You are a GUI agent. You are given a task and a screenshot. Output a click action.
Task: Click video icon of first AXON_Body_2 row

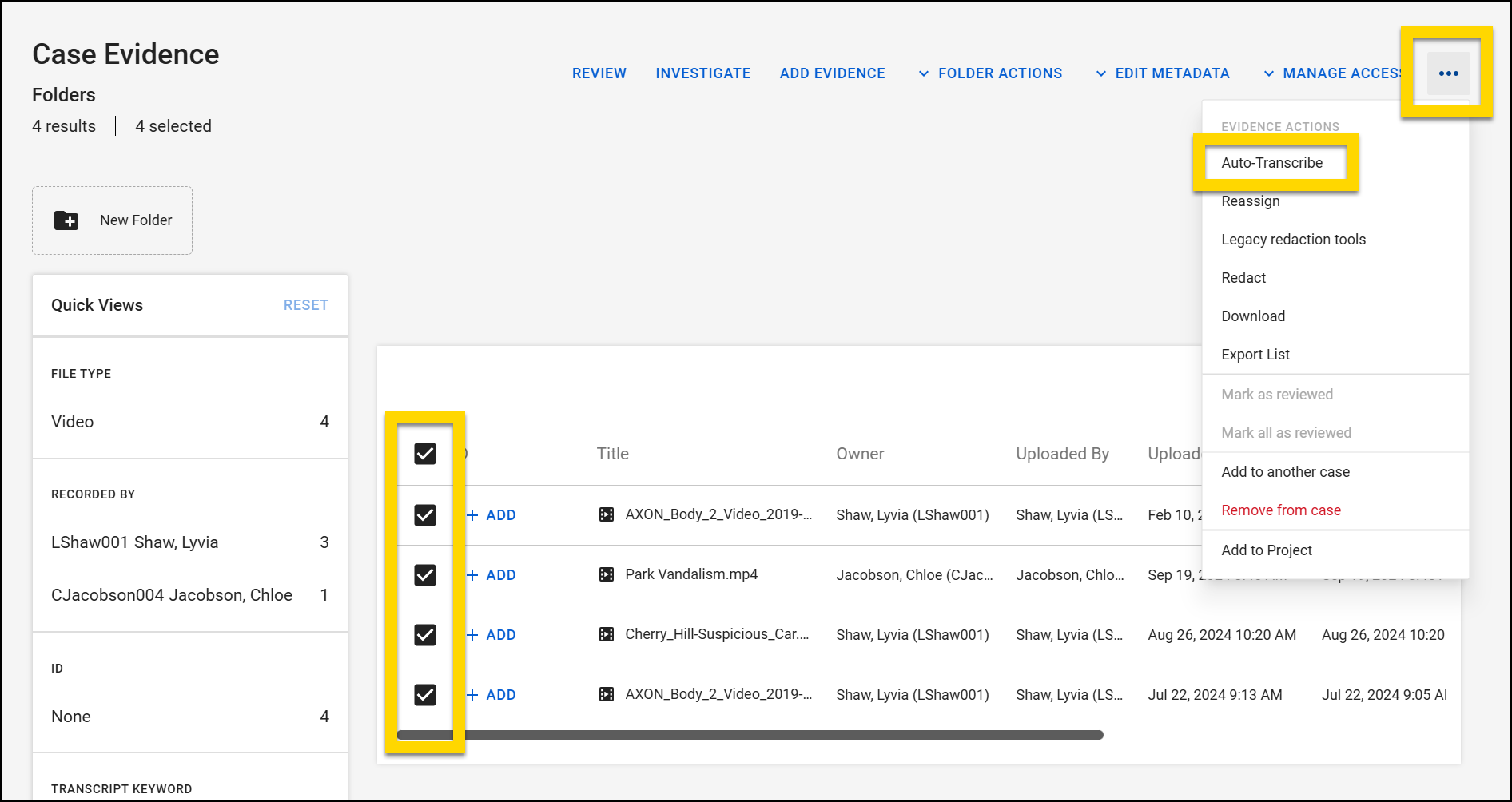point(607,514)
